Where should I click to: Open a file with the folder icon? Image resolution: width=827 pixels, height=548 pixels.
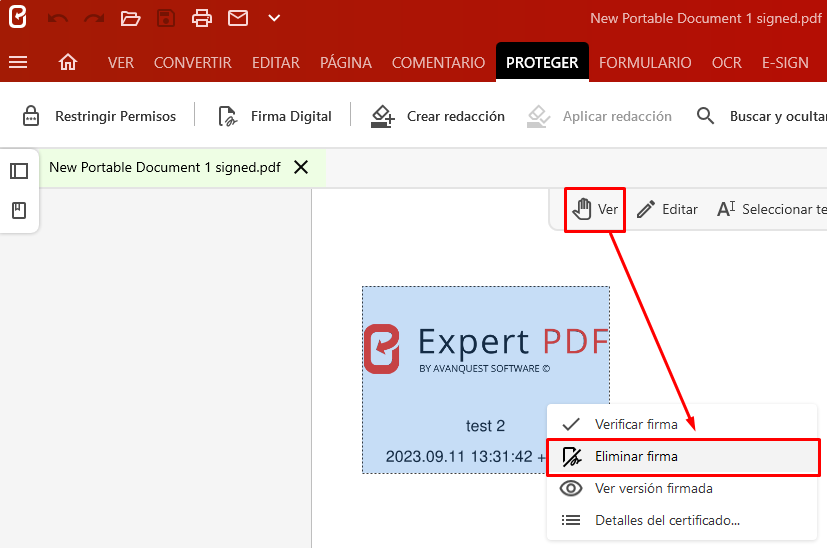[x=130, y=18]
